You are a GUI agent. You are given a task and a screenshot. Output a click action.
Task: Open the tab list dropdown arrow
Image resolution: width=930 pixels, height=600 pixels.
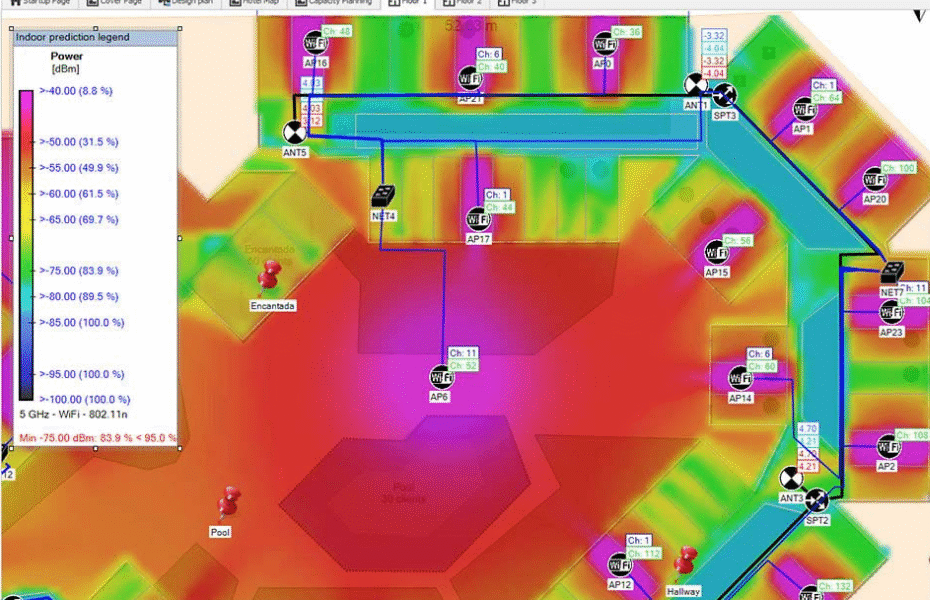pyautogui.click(x=919, y=12)
